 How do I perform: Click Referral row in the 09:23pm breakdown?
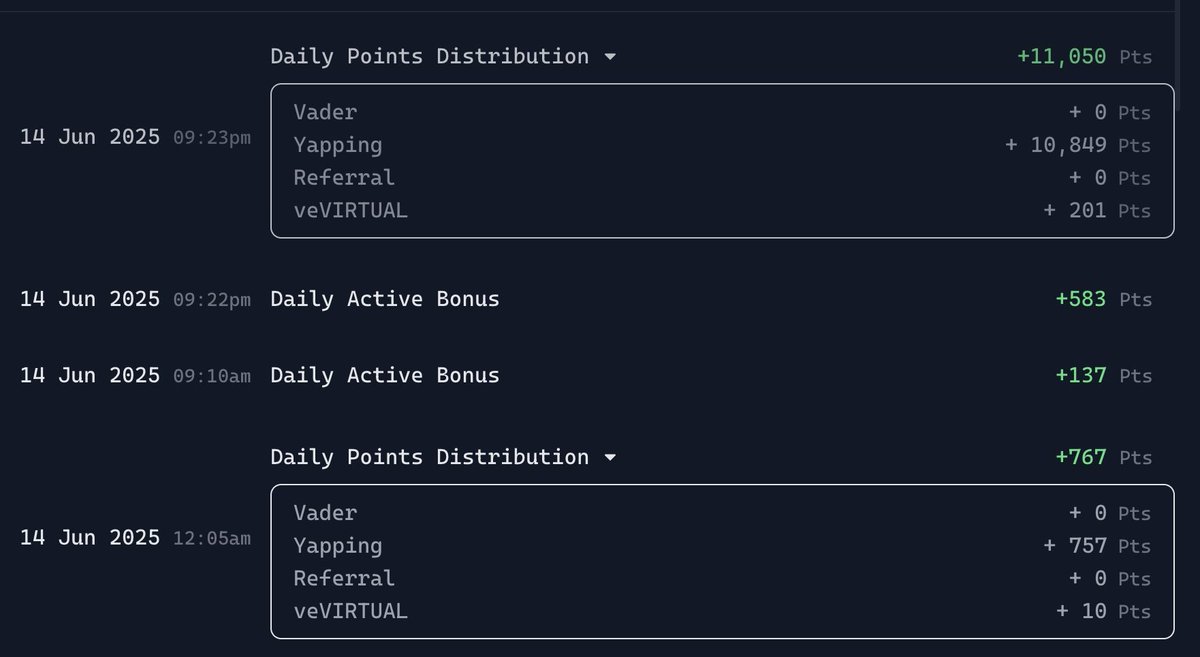pos(722,178)
